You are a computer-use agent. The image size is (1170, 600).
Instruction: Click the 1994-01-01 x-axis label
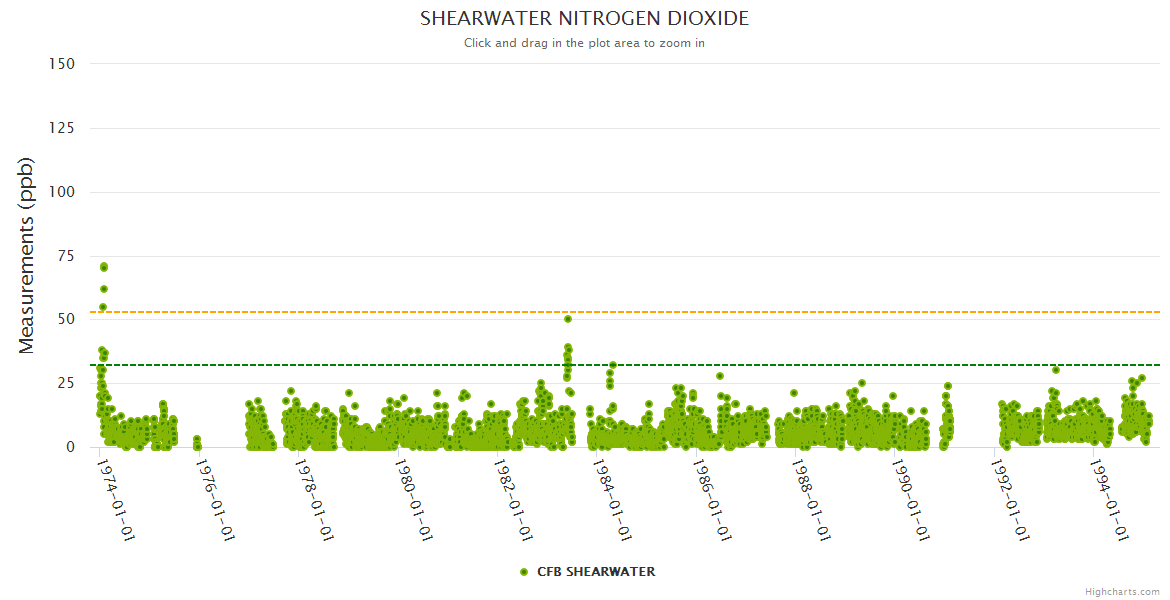[x=1108, y=500]
